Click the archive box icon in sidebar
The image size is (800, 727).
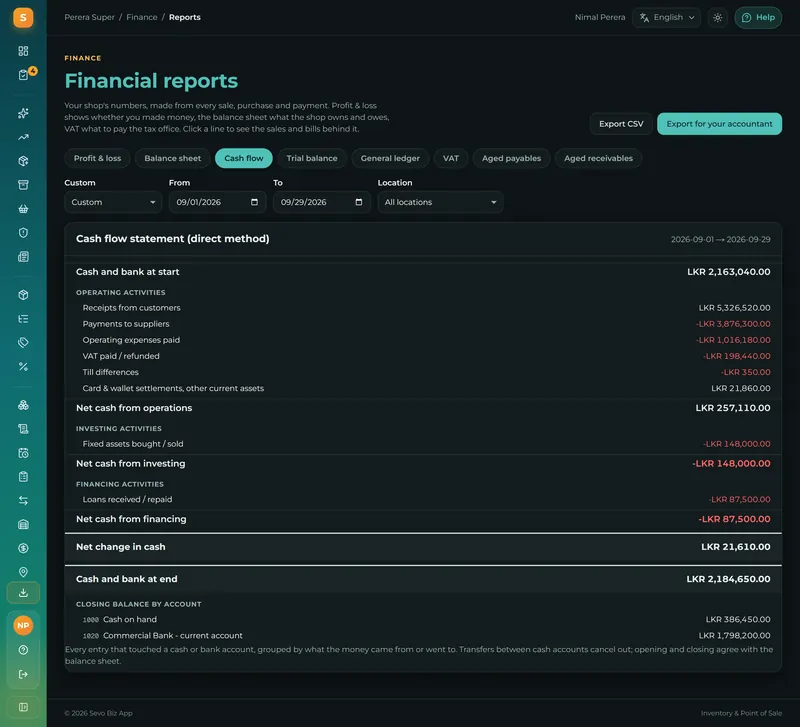23,185
